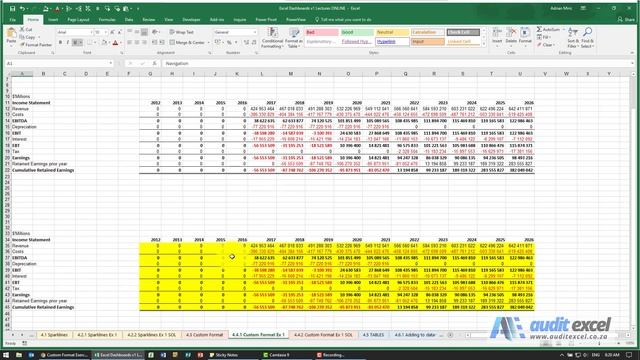Decrease cell indent

[x=154, y=42]
